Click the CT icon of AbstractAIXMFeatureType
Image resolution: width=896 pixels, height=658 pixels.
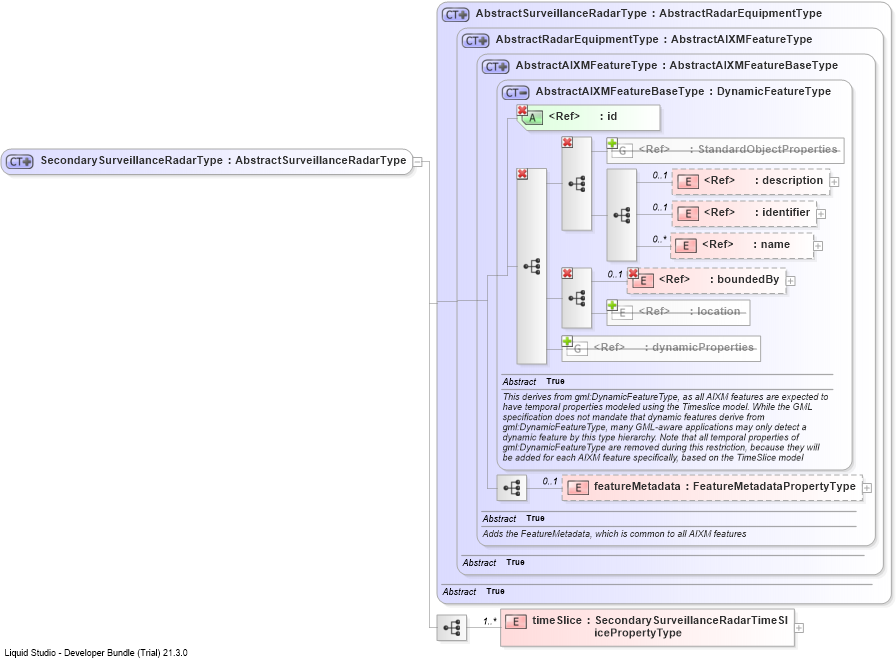click(x=495, y=67)
